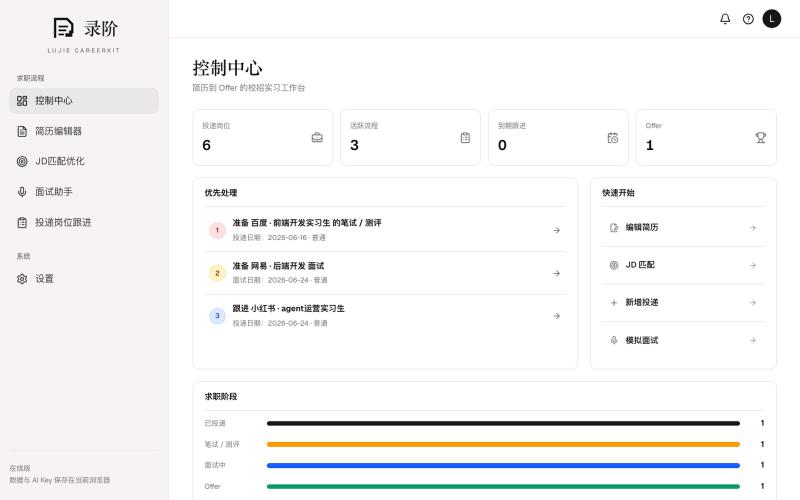Click the yellow number 2 priority badge
The height and width of the screenshot is (500, 800).
(217, 273)
